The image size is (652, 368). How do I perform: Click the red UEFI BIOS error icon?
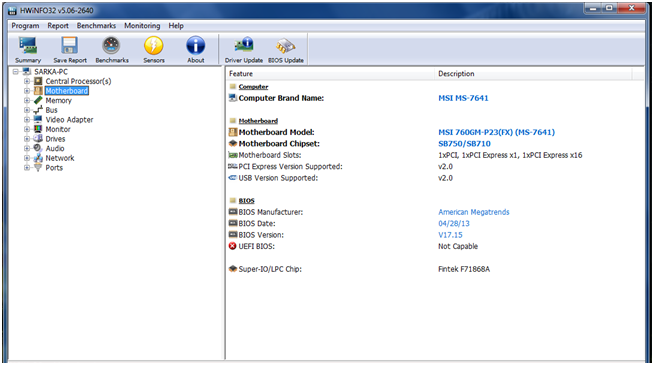pos(232,246)
